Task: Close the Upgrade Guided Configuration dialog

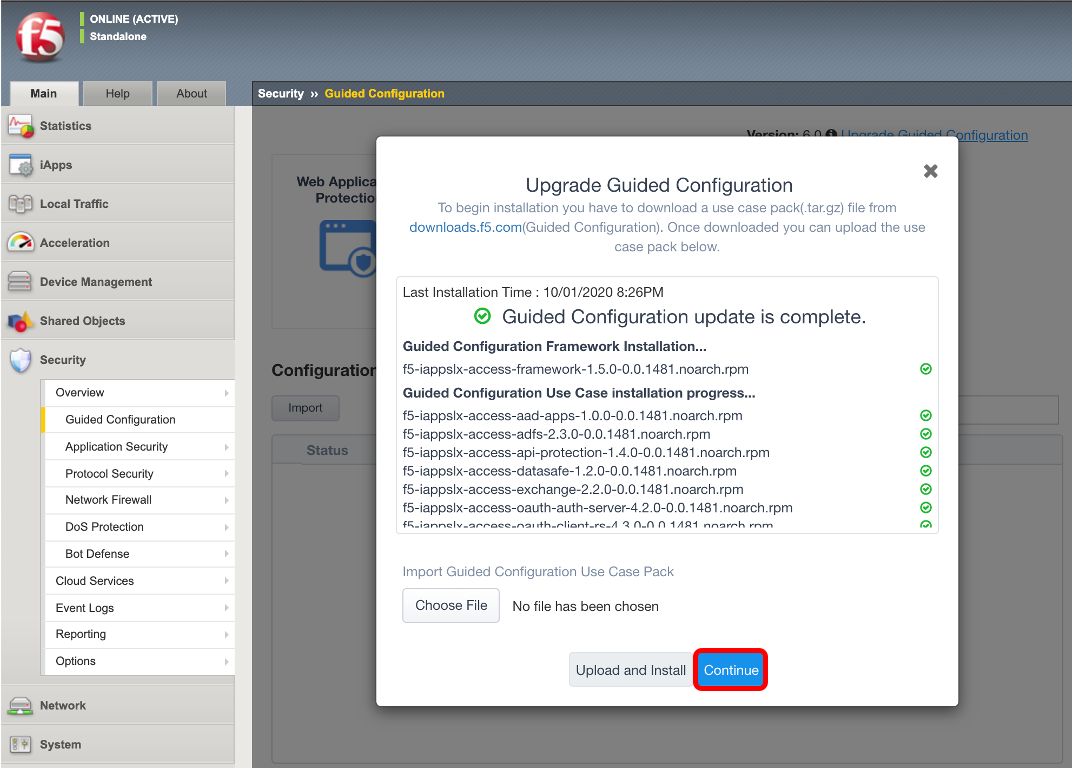Action: pyautogui.click(x=930, y=171)
